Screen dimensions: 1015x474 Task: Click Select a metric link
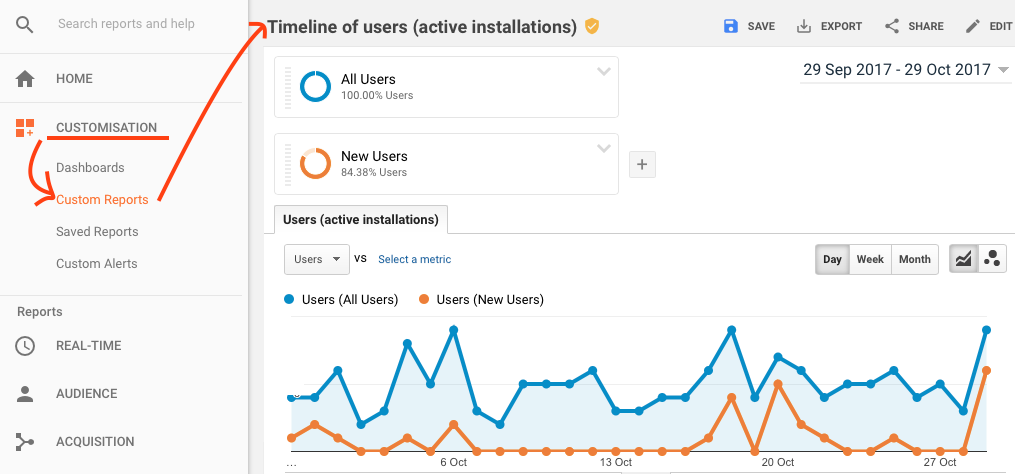coord(414,259)
